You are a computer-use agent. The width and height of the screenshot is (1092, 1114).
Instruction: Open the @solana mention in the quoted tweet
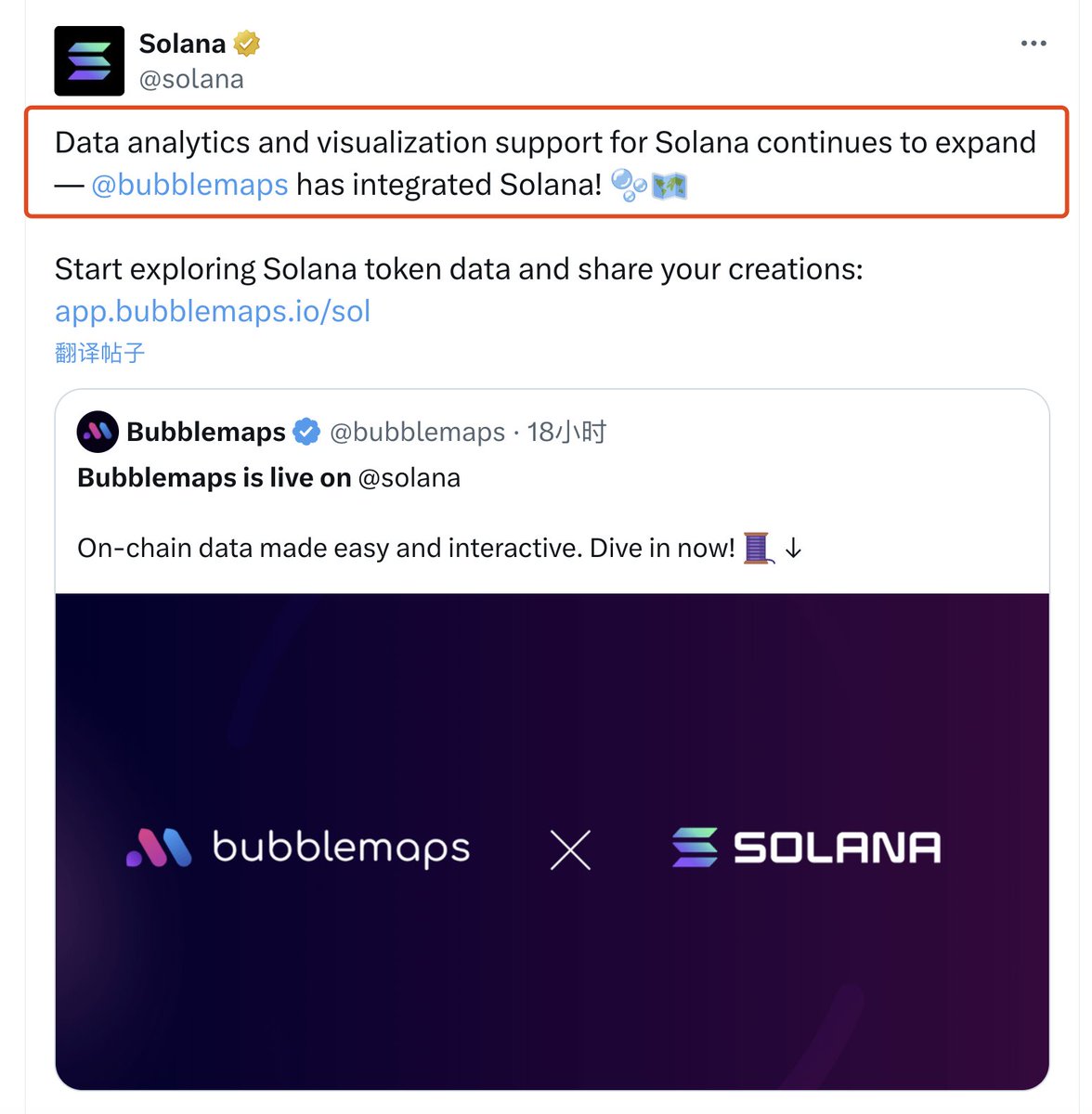pos(409,478)
